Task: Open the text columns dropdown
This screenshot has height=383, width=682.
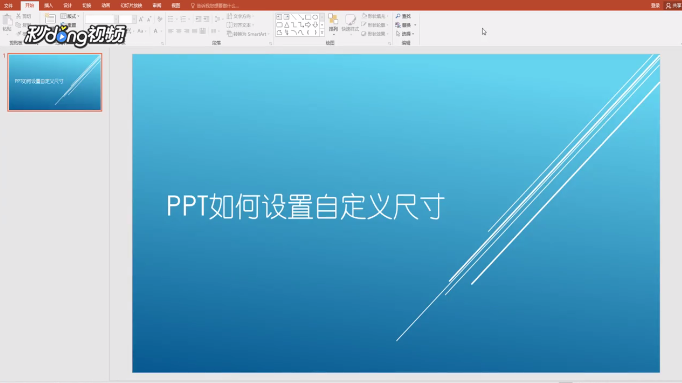Action: (214, 31)
